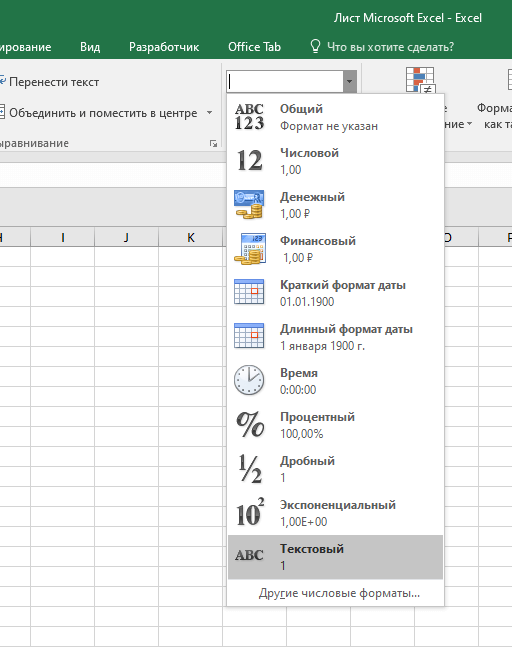
Task: Choose the Денежный coins icon
Action: coord(249,204)
